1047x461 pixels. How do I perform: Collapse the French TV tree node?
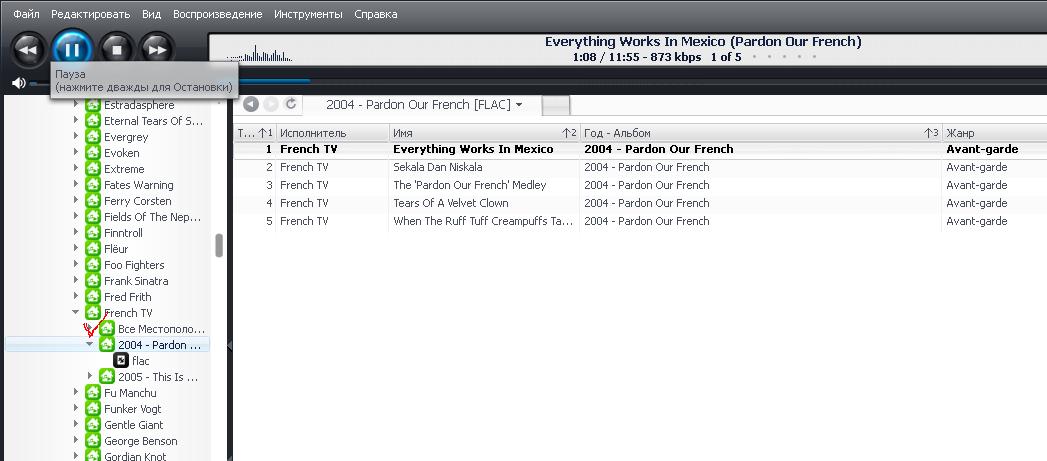pyautogui.click(x=75, y=312)
